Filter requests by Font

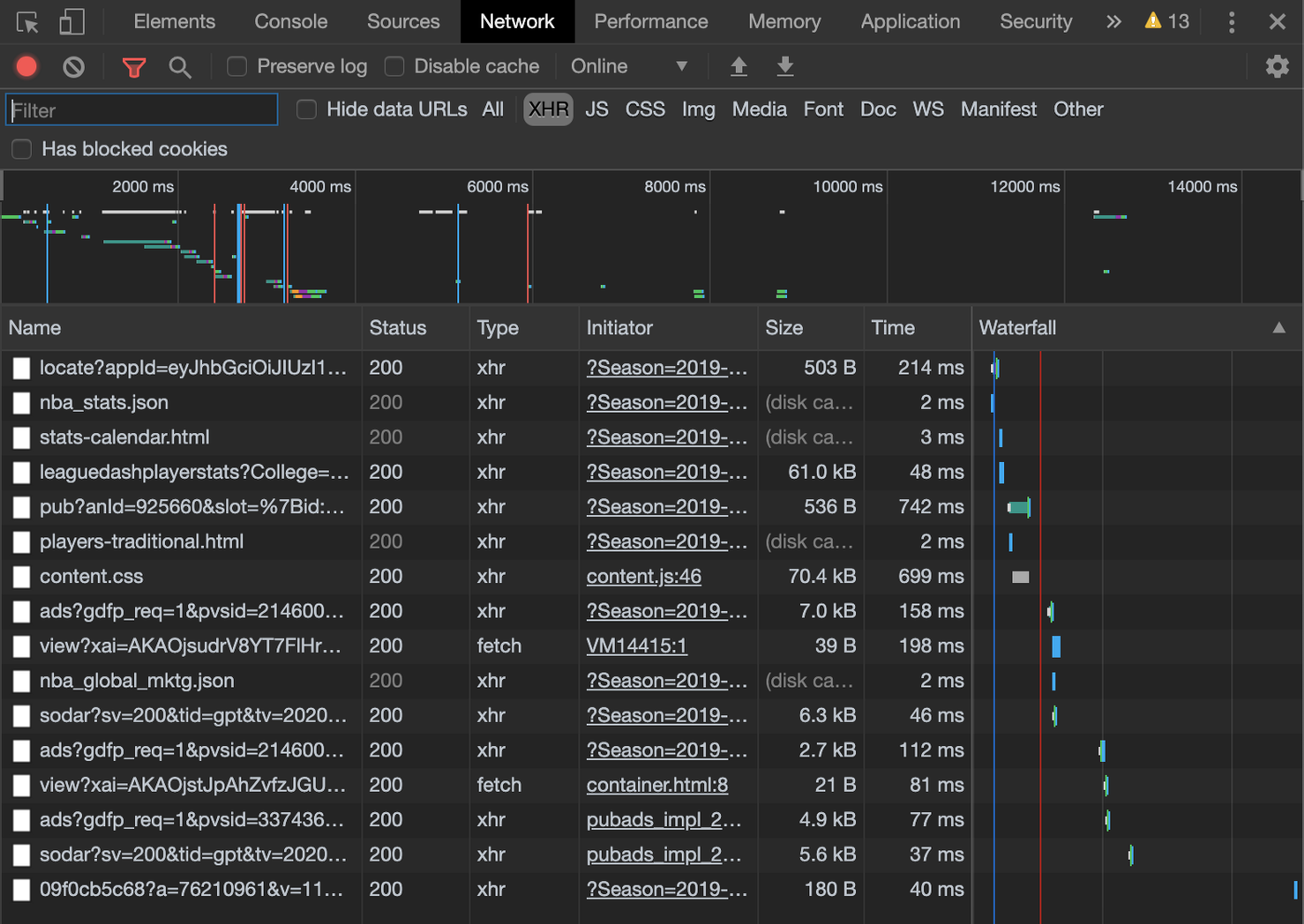pyautogui.click(x=823, y=109)
